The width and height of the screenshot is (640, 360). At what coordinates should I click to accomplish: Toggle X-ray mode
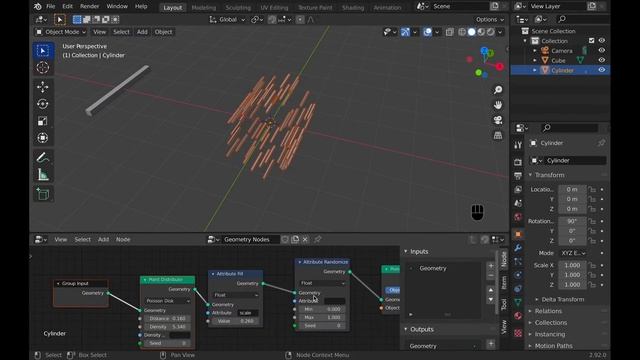pos(449,32)
